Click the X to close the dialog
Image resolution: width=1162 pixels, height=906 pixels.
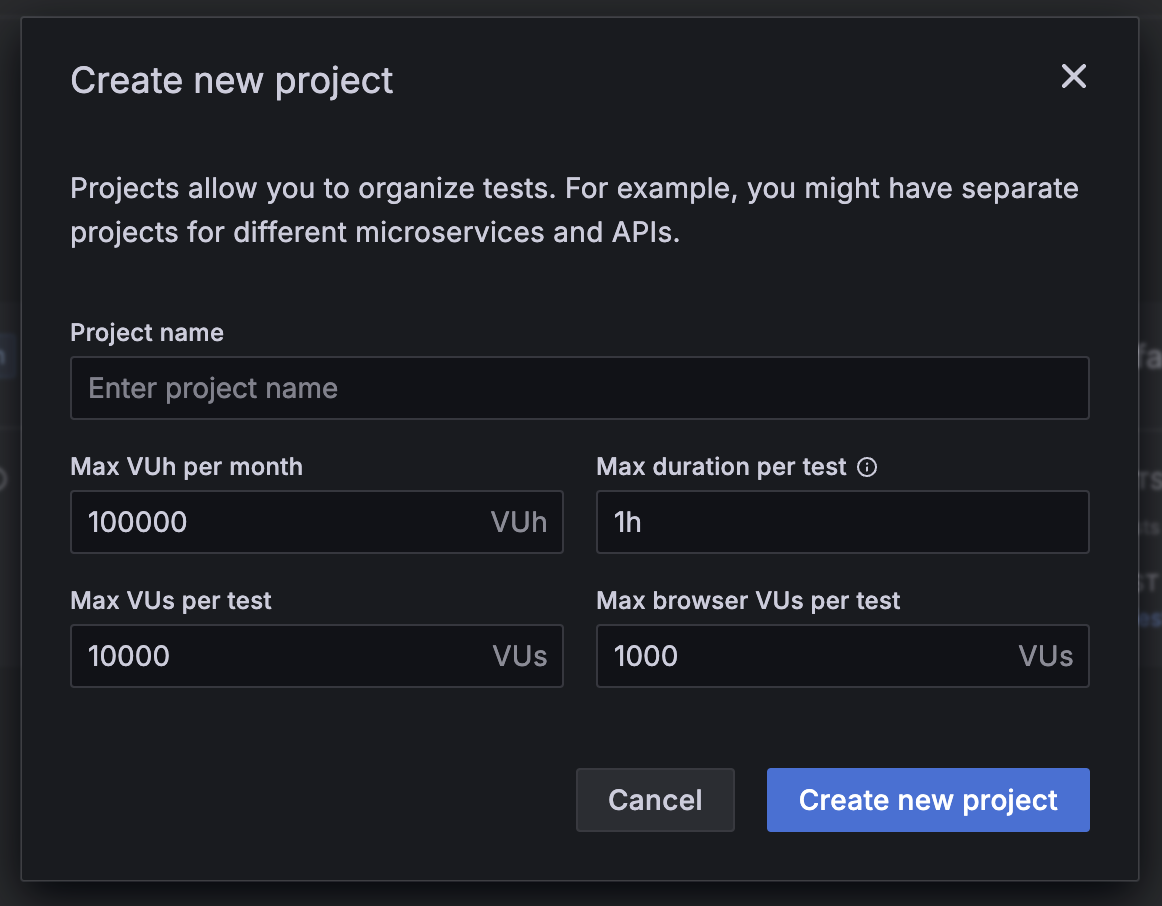(1073, 76)
